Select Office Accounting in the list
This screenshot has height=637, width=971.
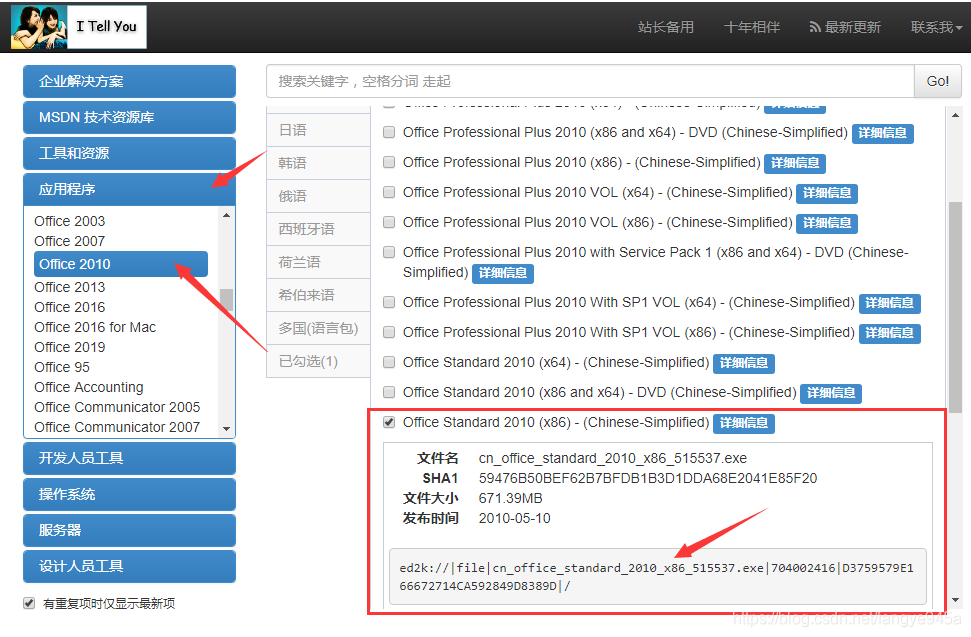pos(89,387)
